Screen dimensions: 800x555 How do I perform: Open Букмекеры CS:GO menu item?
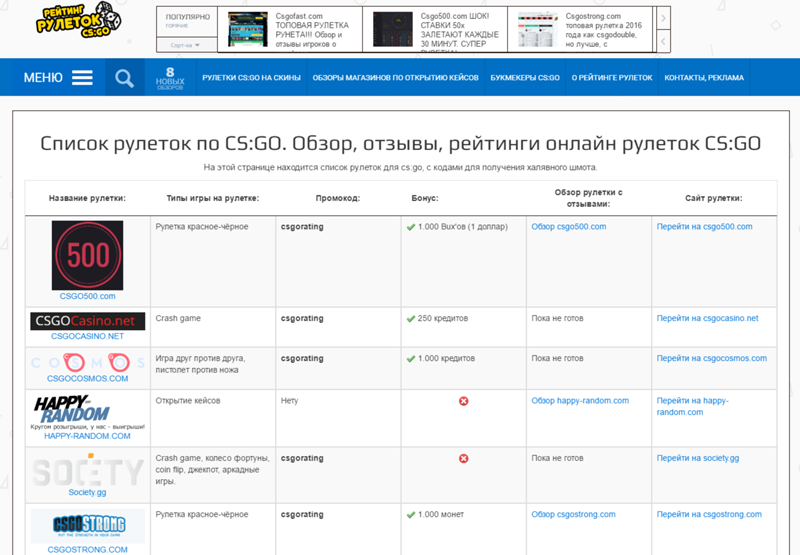[525, 78]
